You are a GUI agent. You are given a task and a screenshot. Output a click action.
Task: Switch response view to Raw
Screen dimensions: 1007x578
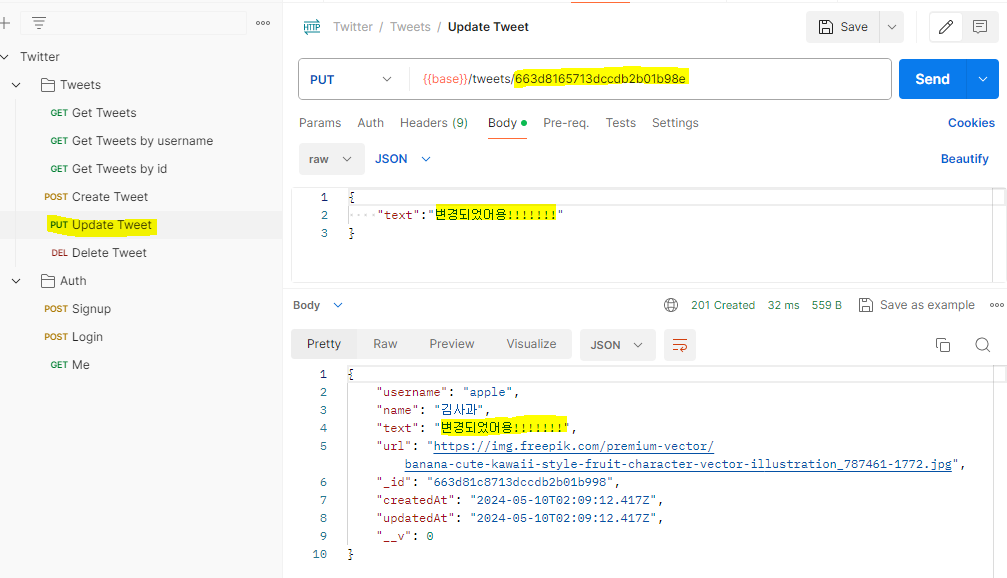[x=385, y=344]
